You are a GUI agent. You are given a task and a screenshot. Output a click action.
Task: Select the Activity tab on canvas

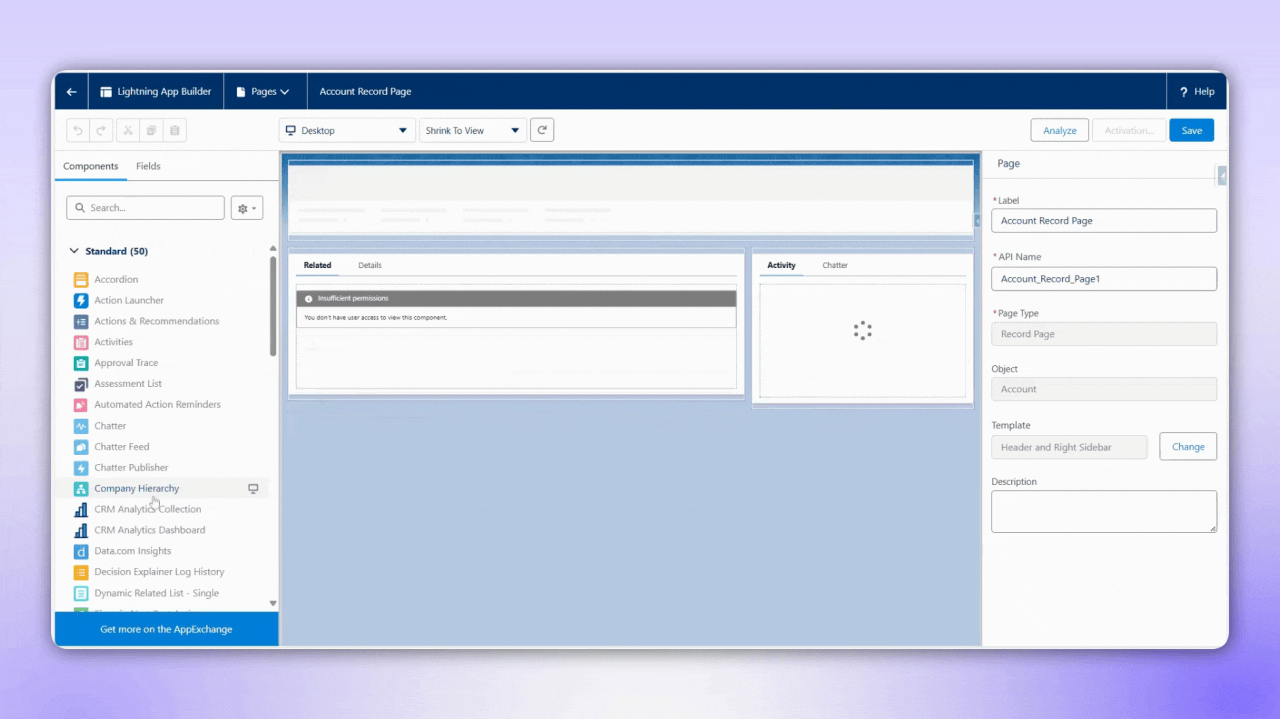point(781,265)
